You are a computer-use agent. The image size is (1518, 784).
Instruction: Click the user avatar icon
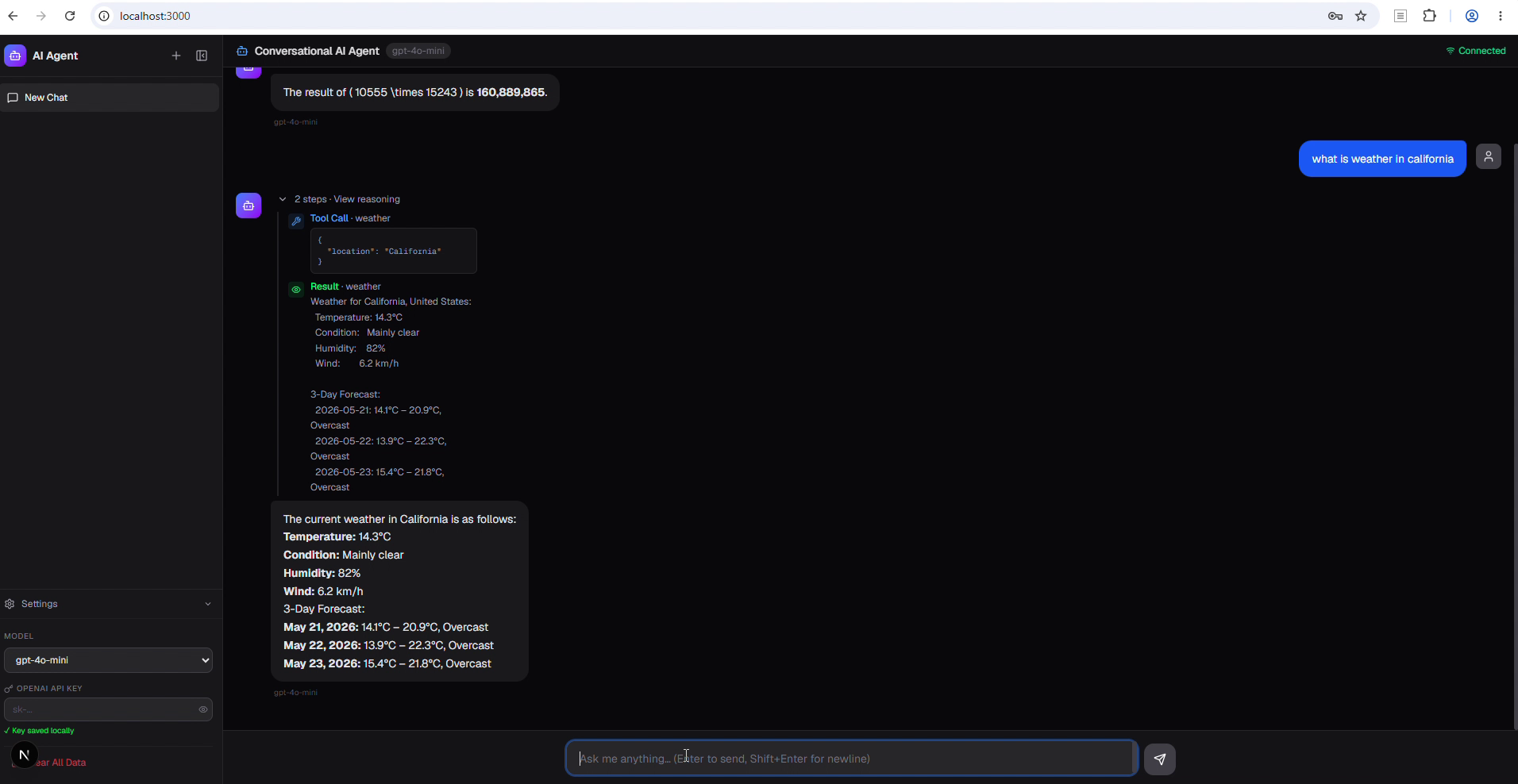1489,156
